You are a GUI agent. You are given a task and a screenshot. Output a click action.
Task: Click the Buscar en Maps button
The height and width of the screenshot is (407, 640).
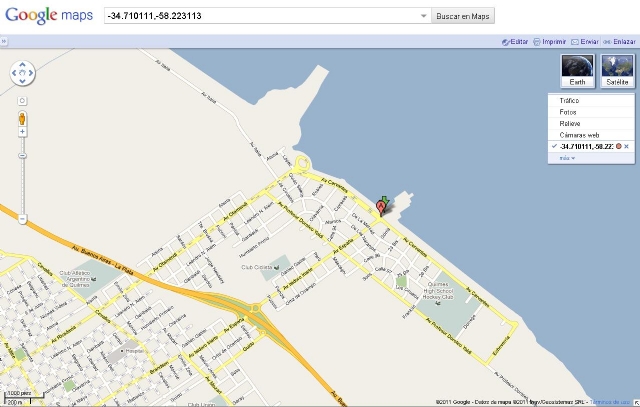click(463, 16)
